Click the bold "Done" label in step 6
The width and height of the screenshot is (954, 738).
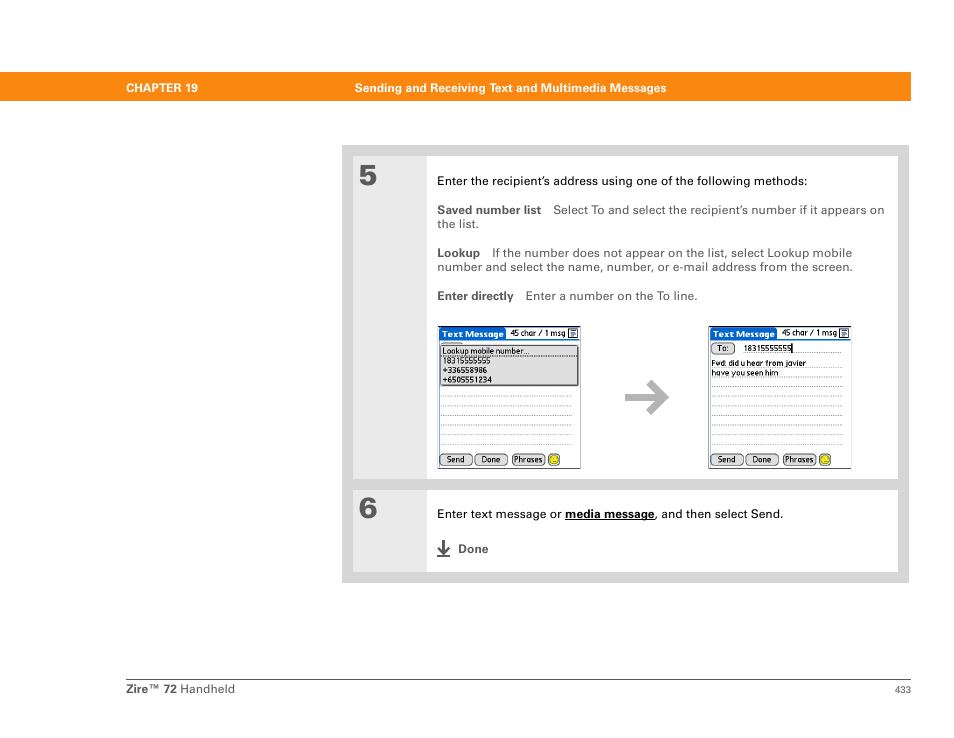[x=473, y=549]
